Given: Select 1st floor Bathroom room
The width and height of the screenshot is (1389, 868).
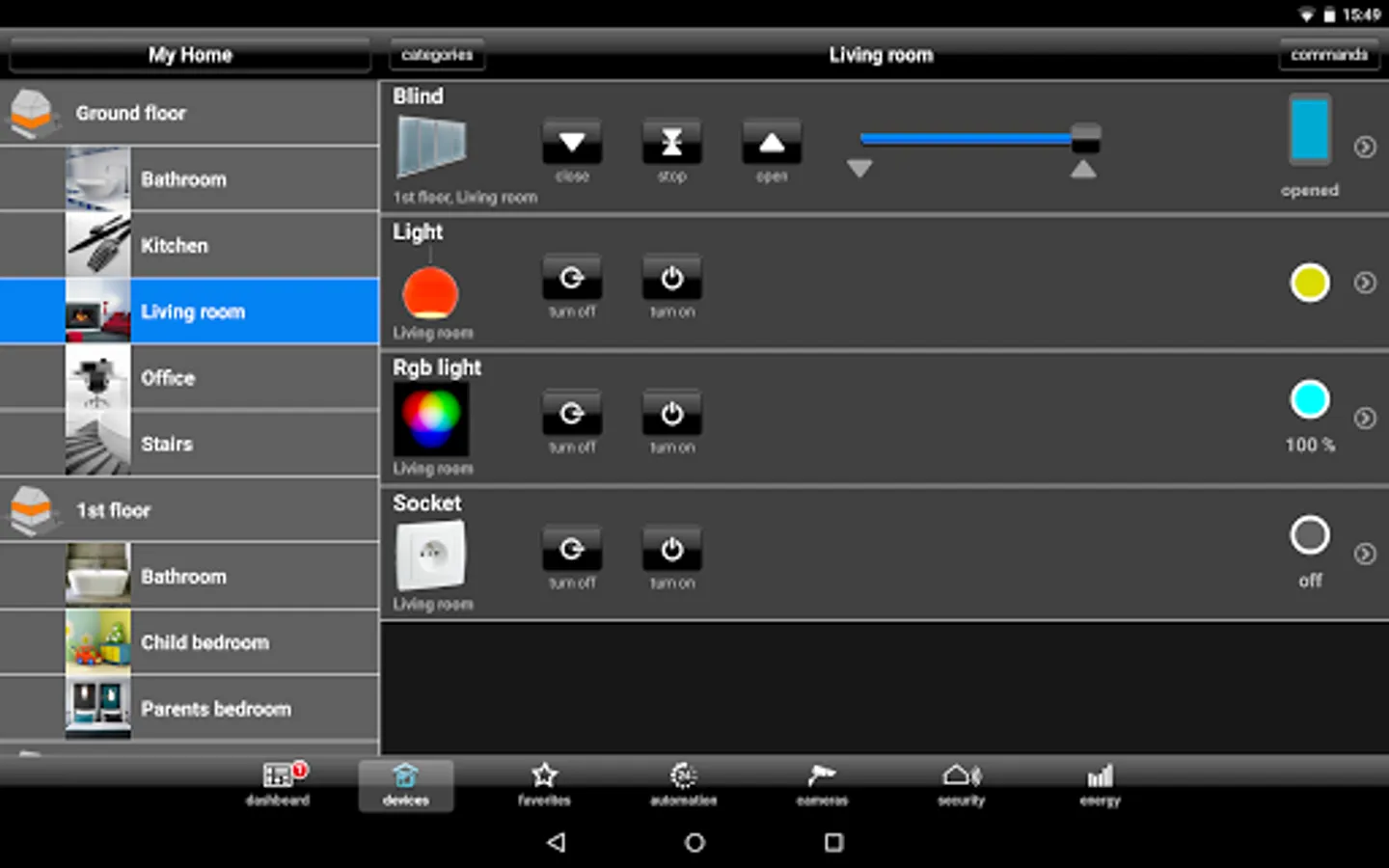Looking at the screenshot, I should 189,577.
